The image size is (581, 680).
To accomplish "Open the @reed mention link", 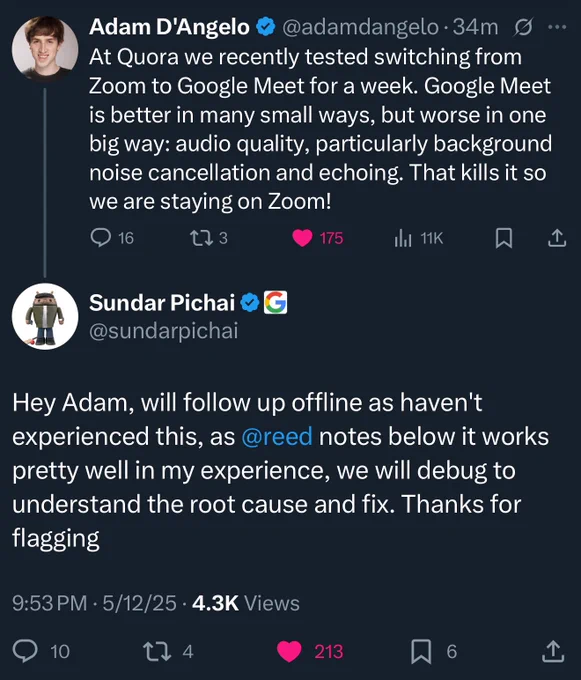I will tap(277, 436).
